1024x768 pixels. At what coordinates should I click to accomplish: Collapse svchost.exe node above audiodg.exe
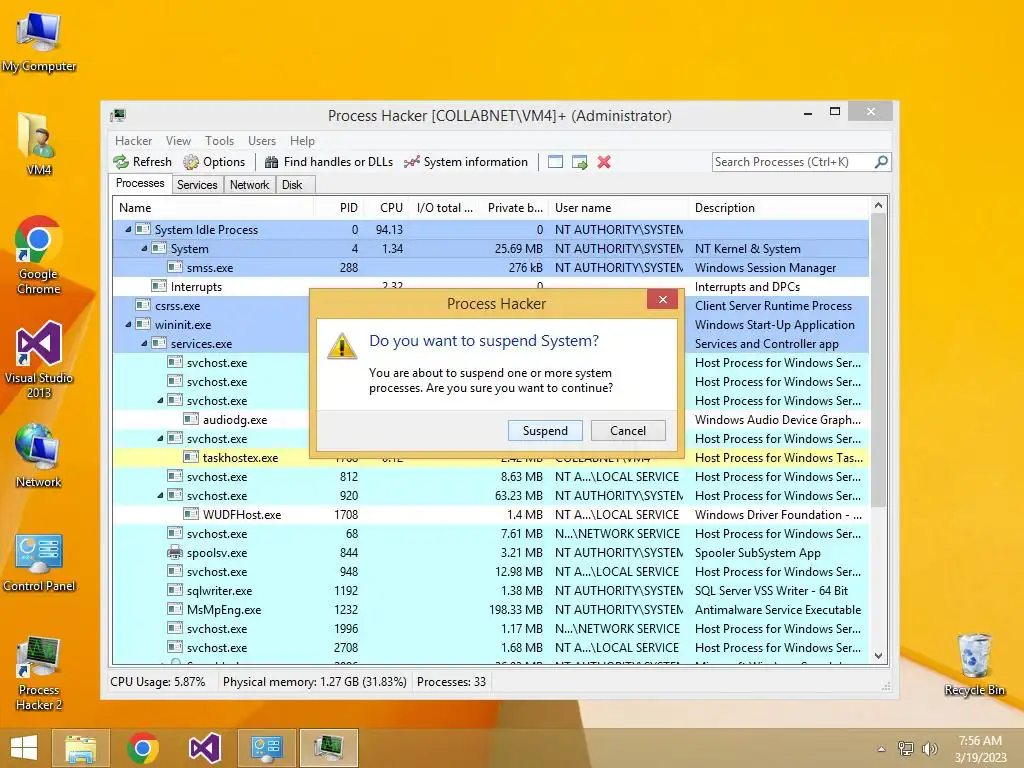pyautogui.click(x=161, y=400)
